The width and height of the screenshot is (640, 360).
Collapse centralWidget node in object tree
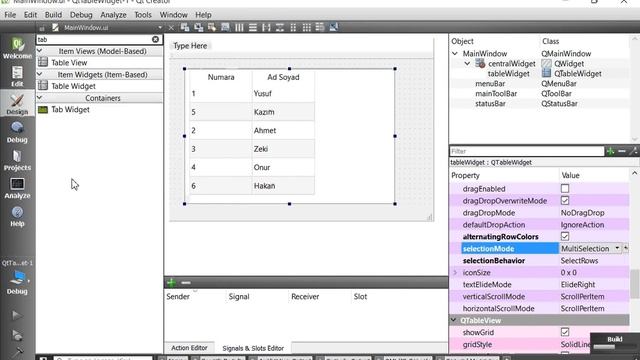tap(467, 64)
